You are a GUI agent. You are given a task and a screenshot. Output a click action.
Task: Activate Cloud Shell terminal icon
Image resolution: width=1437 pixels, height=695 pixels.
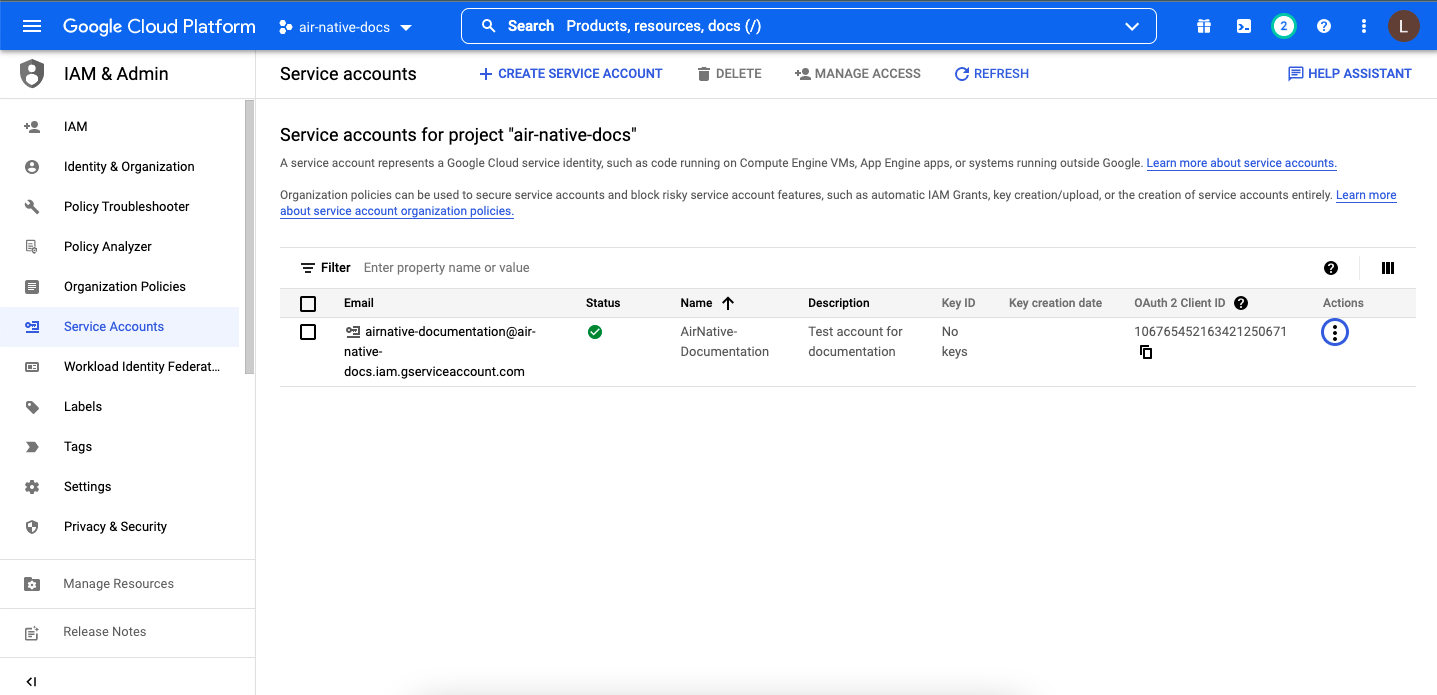[1244, 26]
